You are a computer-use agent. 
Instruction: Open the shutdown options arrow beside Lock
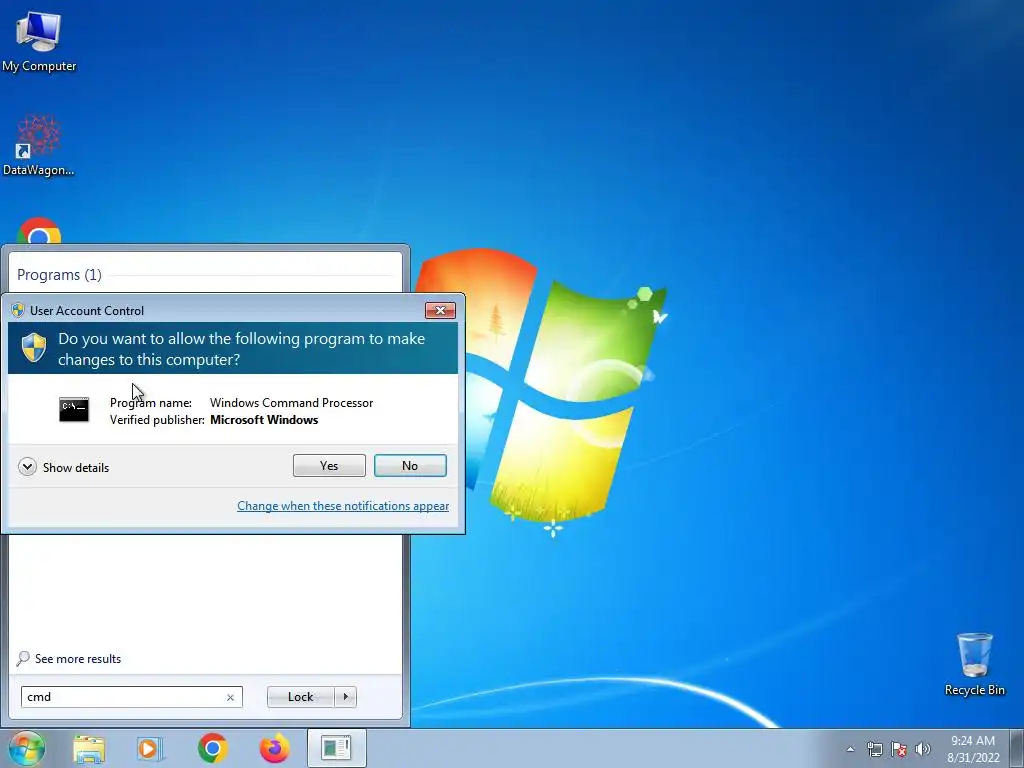click(x=345, y=697)
